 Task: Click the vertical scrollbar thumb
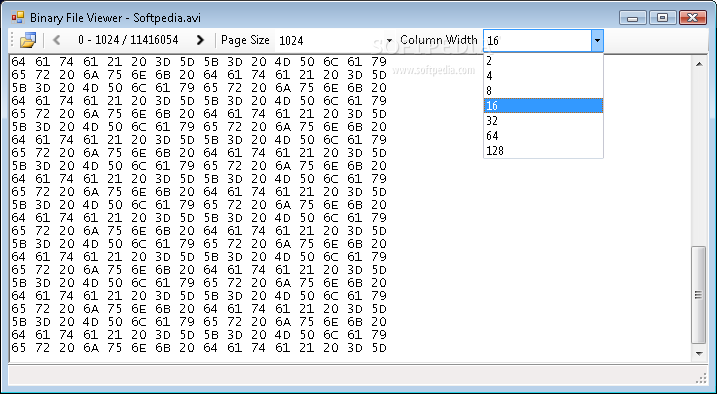[x=699, y=295]
